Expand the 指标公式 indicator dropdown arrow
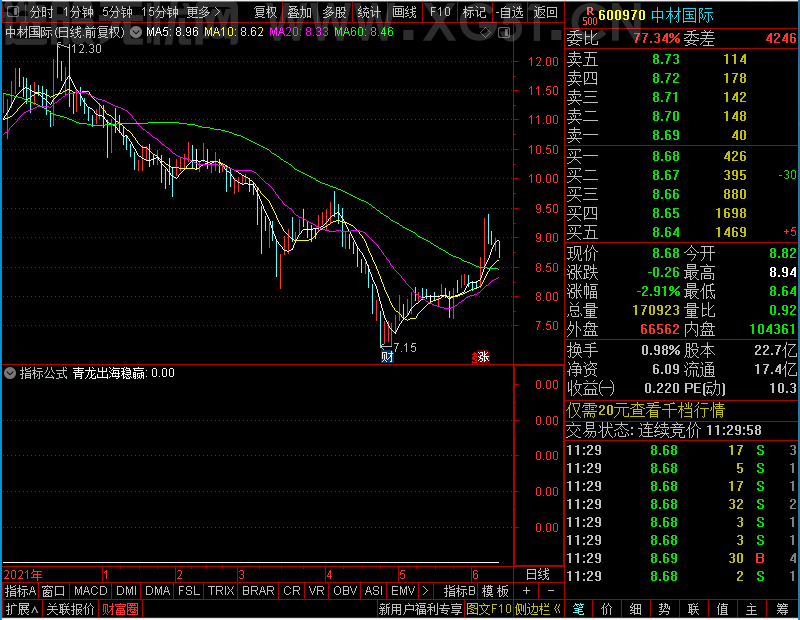 (x=10, y=373)
